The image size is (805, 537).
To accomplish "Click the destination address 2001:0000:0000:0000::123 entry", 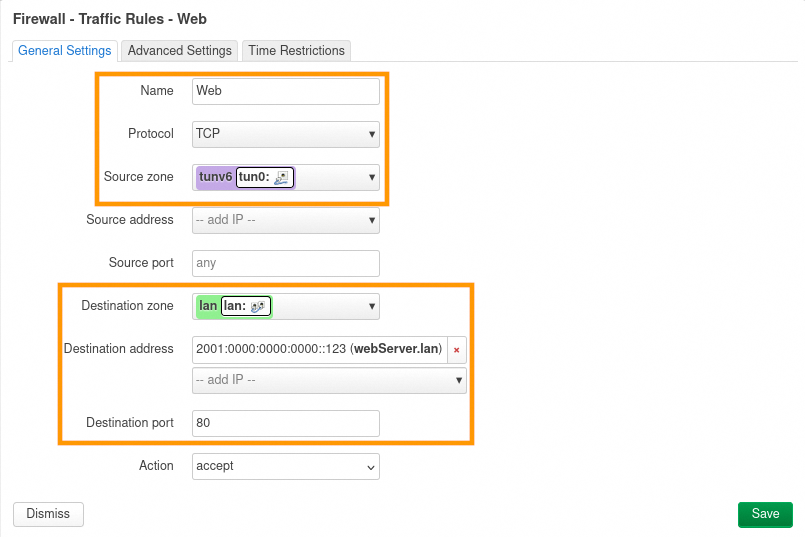I will coord(318,349).
